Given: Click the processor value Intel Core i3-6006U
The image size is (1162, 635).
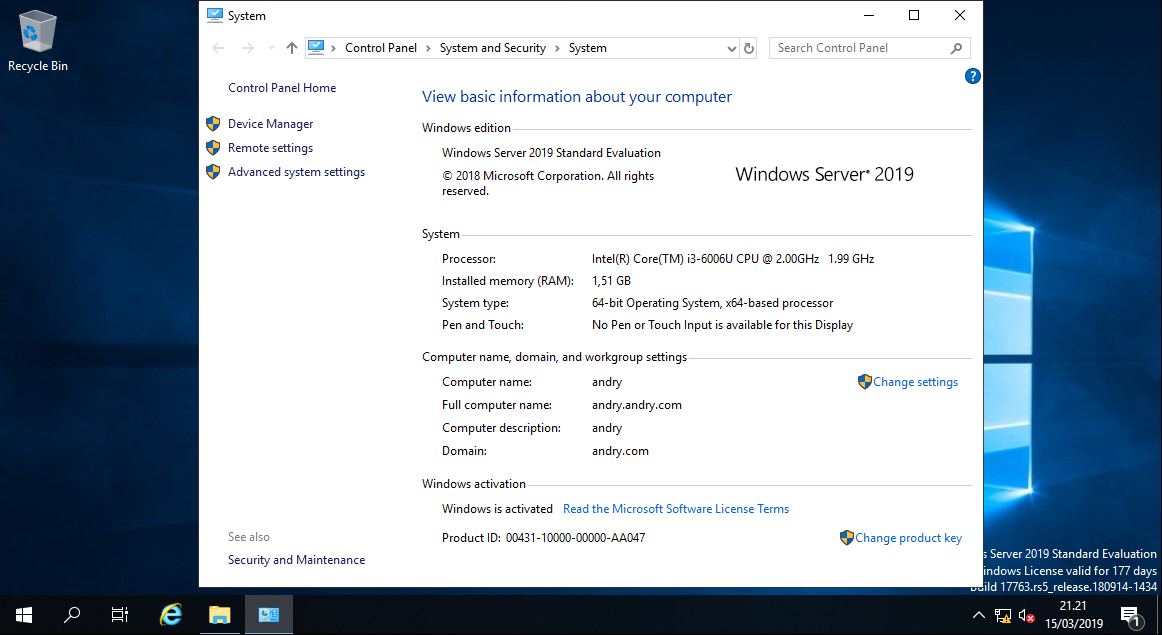Looking at the screenshot, I should [x=732, y=259].
